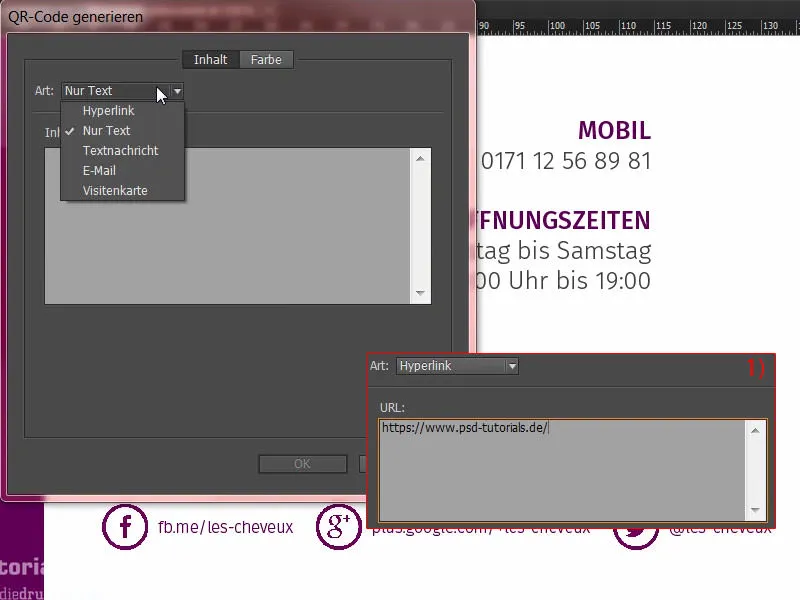The height and width of the screenshot is (600, 800).
Task: Click the up arrow of the Inhalt scrollbar
Action: [420, 159]
